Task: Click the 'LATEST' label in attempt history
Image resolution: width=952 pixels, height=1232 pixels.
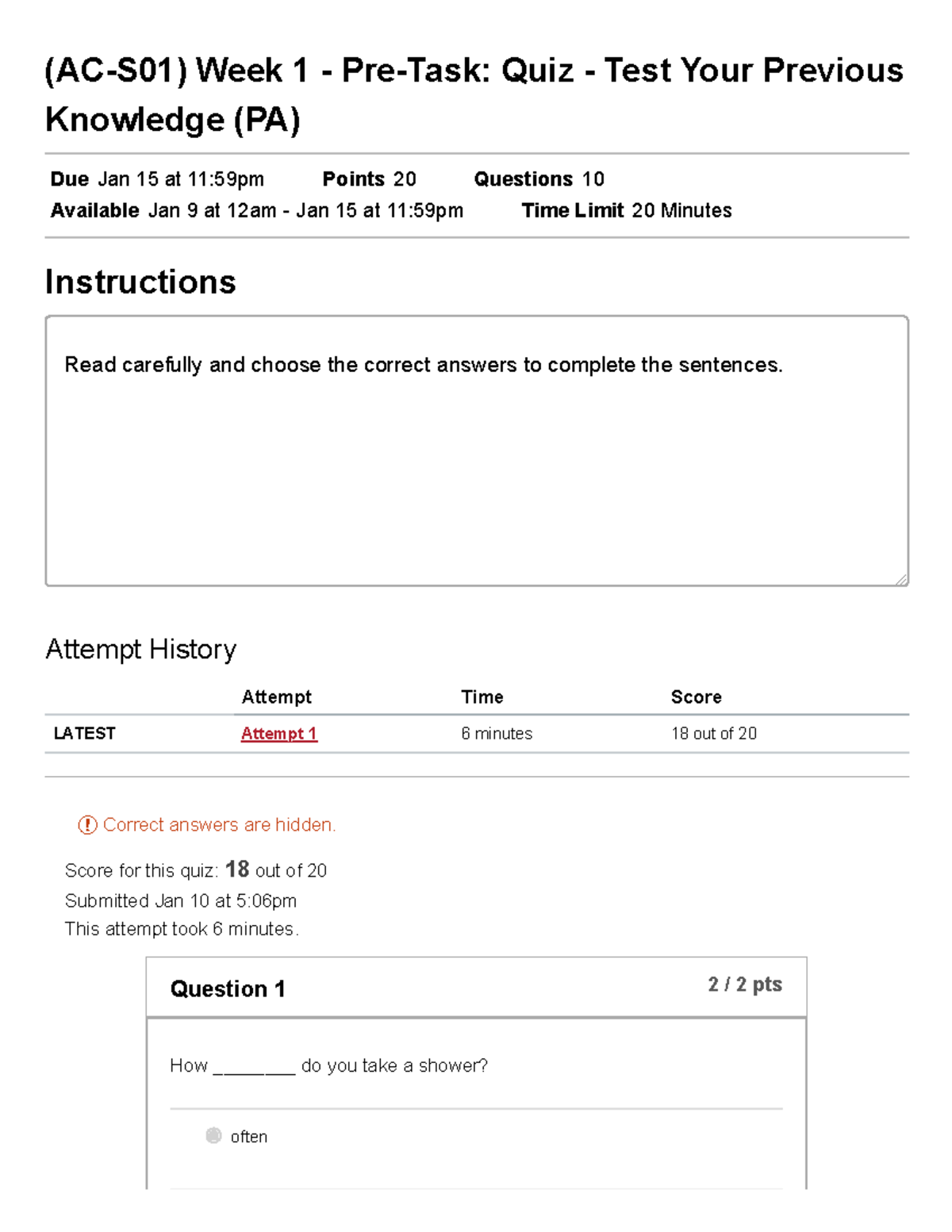Action: click(x=83, y=734)
